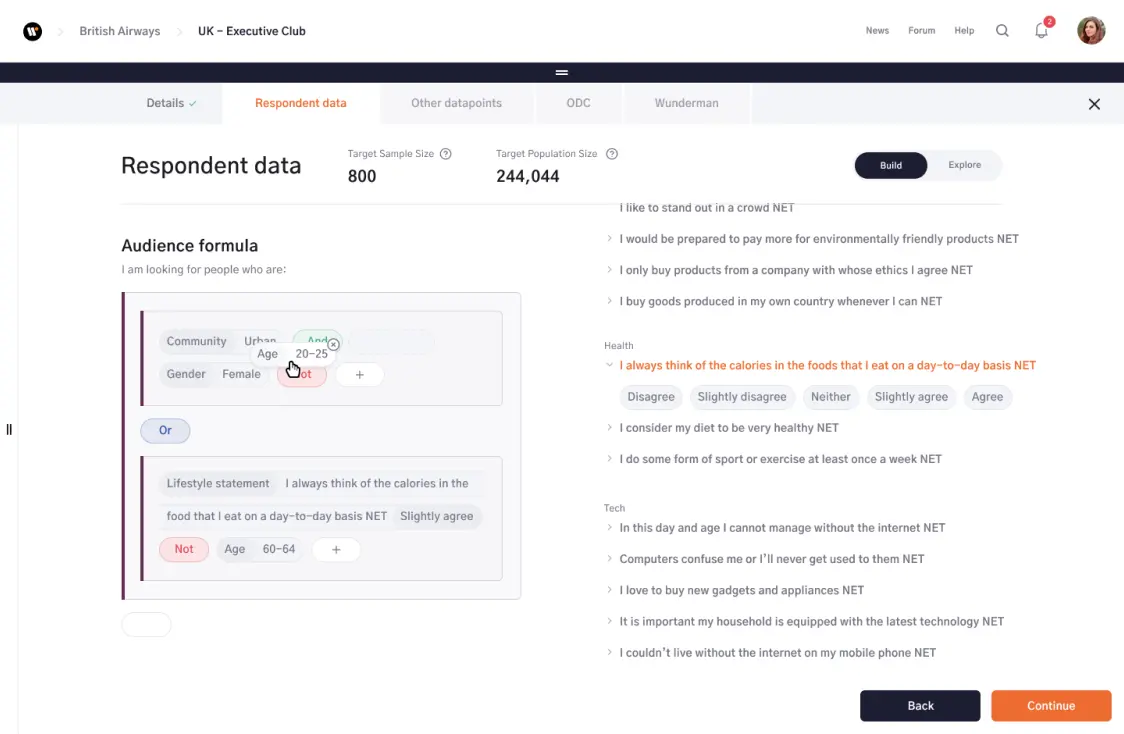Remove the dragged Age 20-25 chip with its x icon
1124x734 pixels.
coord(333,345)
